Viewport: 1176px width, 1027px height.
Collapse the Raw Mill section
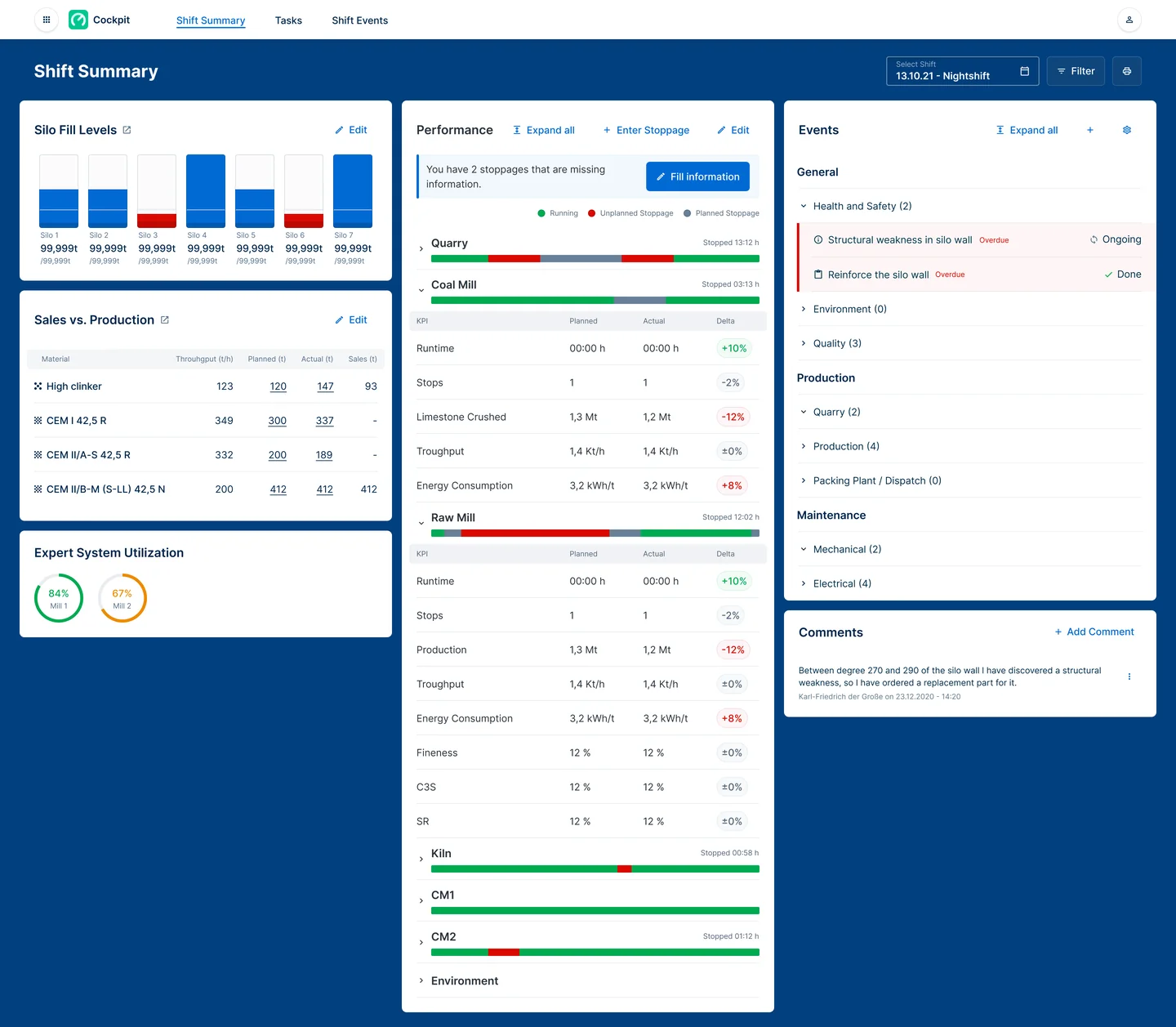421,524
